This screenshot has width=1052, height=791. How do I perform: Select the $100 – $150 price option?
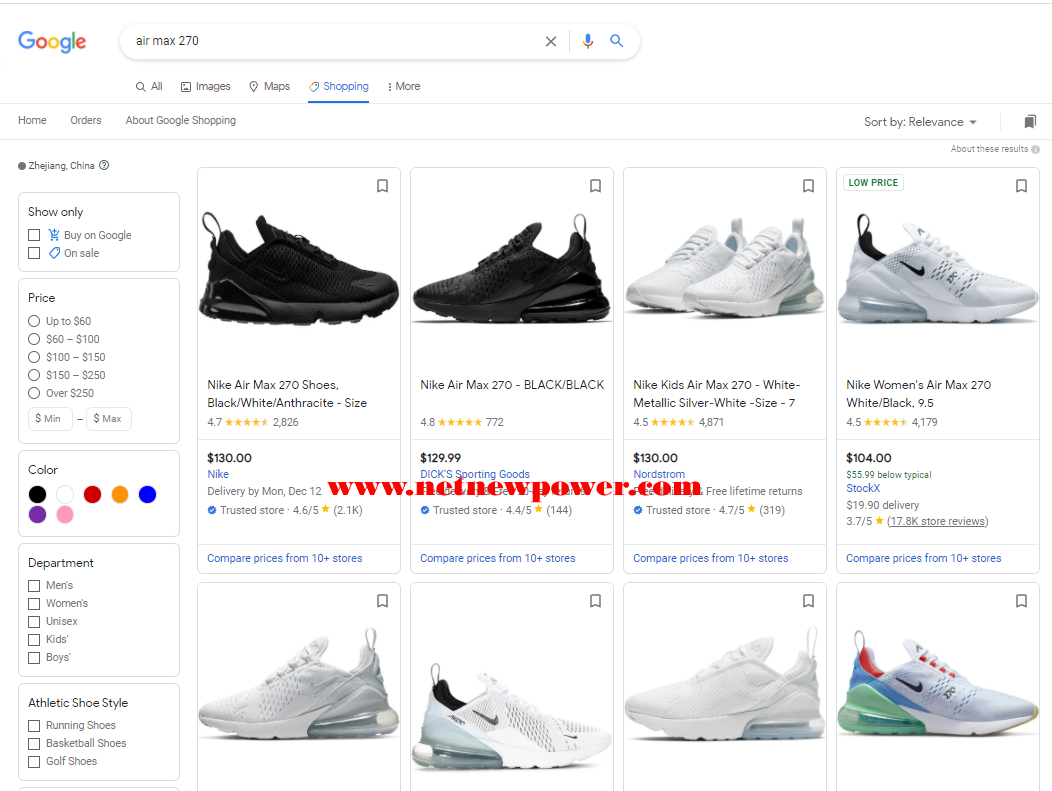tap(34, 357)
